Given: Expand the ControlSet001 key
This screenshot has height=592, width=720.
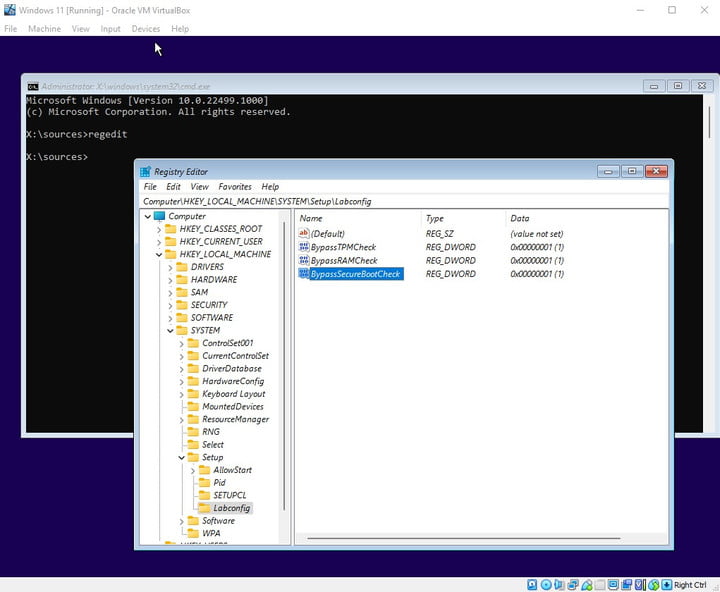Looking at the screenshot, I should click(181, 344).
